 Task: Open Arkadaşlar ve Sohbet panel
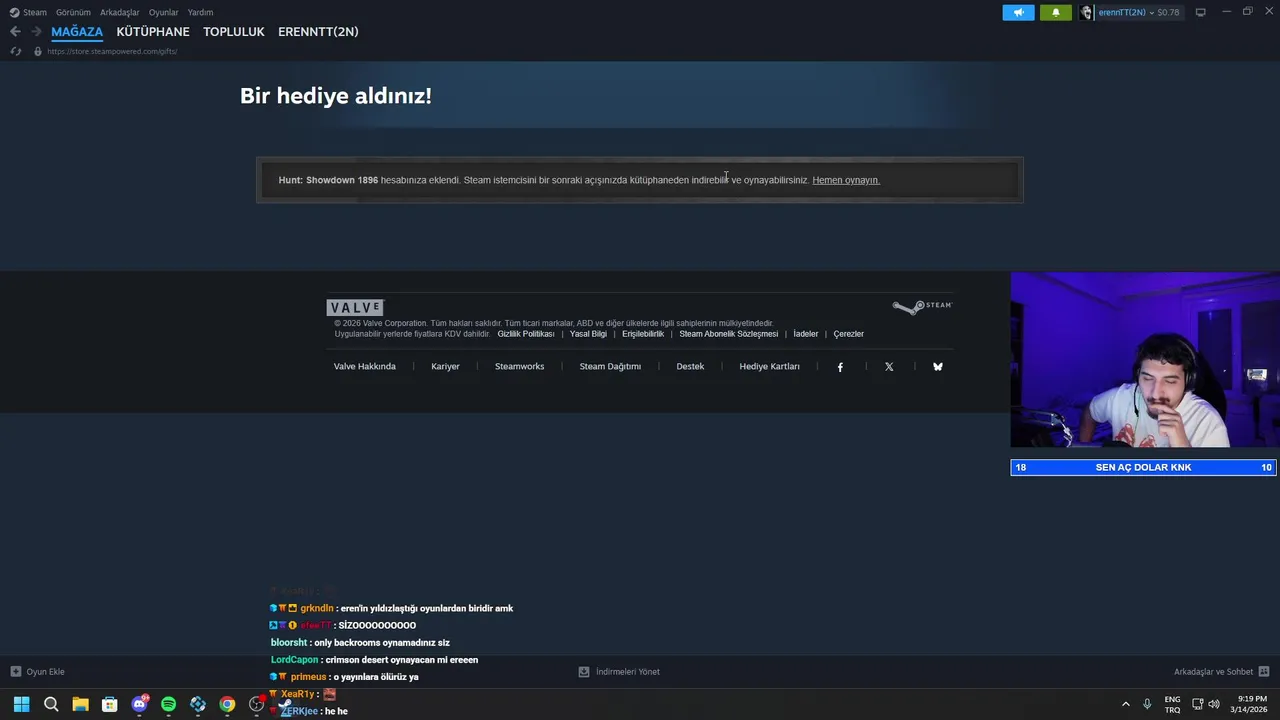tap(1222, 672)
